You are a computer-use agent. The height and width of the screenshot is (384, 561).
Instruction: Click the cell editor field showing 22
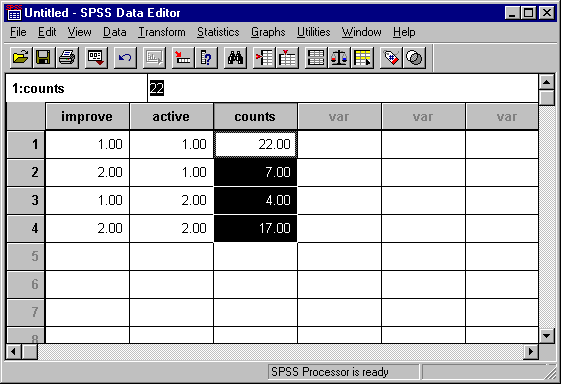coord(343,88)
